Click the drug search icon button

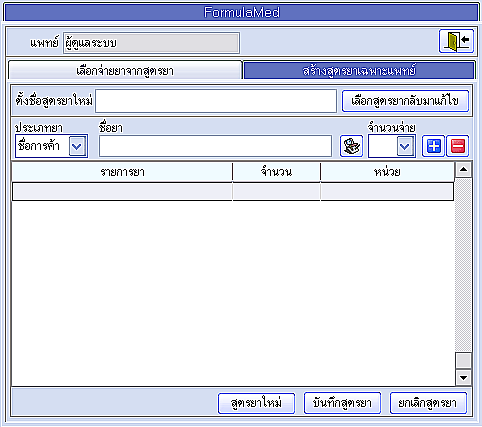351,146
